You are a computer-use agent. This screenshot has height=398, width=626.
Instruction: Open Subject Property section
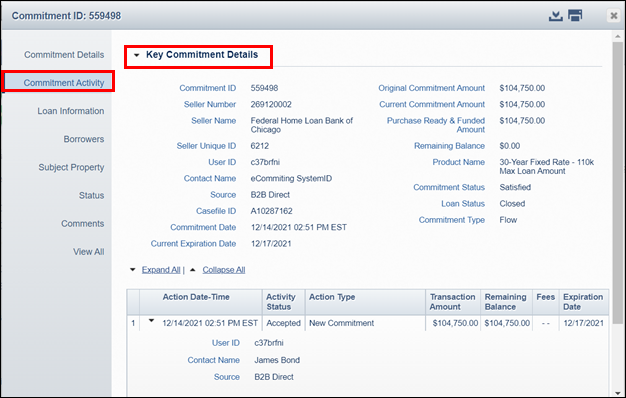click(71, 167)
